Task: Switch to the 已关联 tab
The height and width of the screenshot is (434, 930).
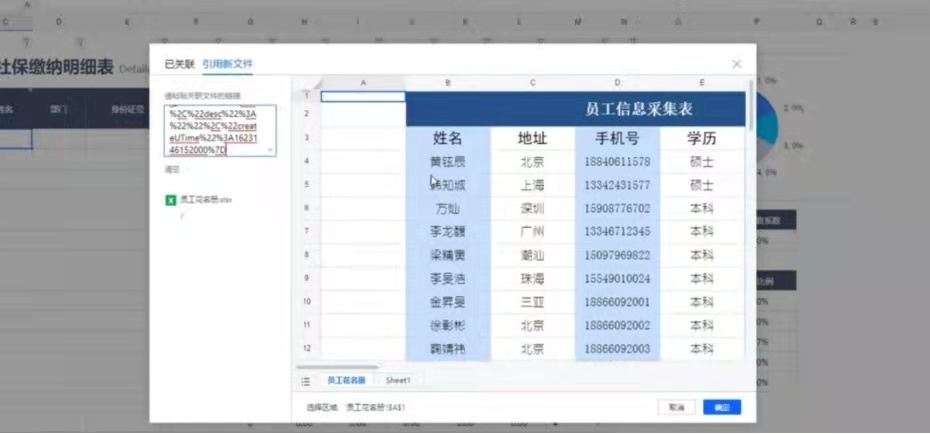Action: tap(179, 64)
